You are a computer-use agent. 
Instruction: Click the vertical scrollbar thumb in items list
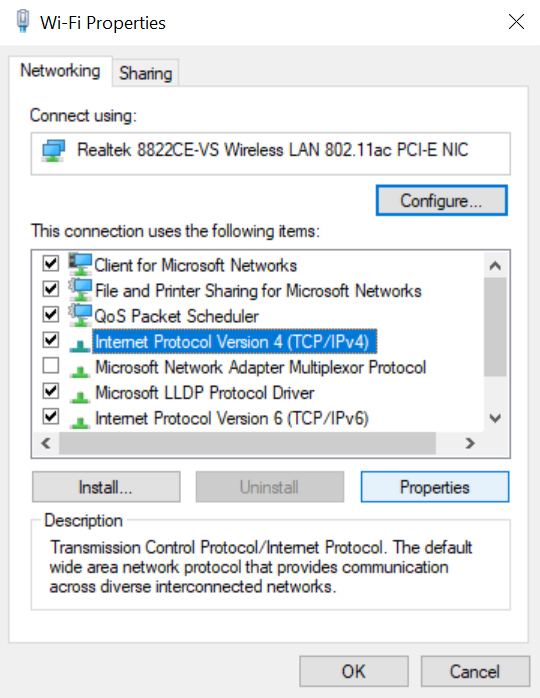(495, 327)
